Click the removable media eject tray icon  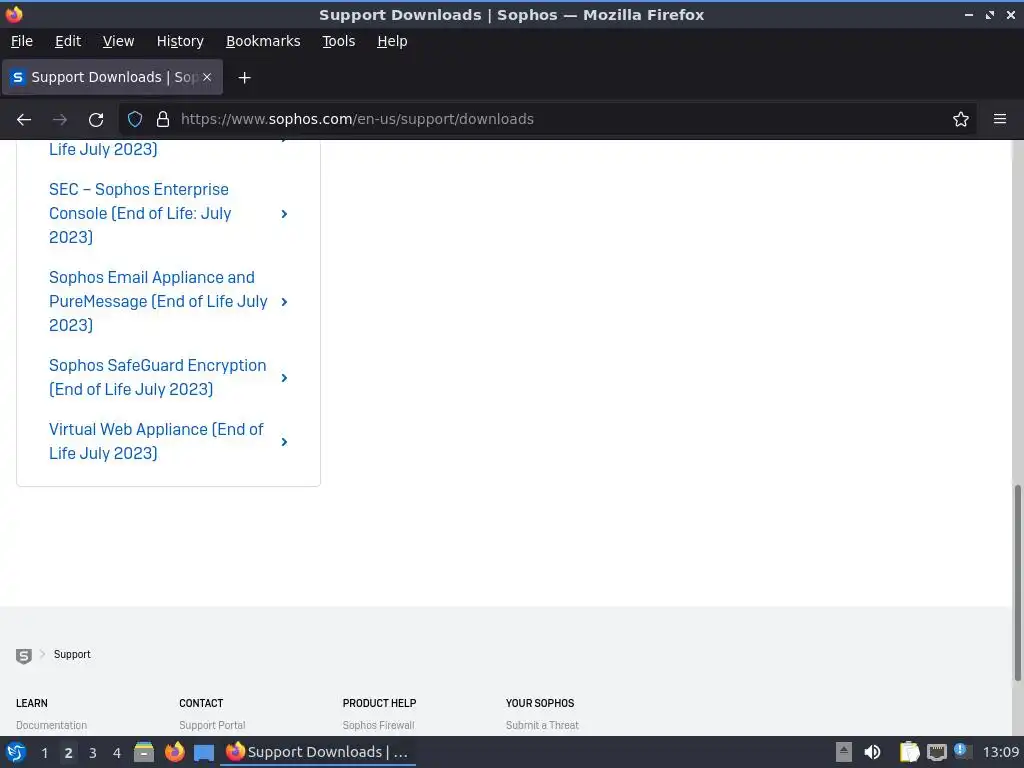click(x=844, y=752)
